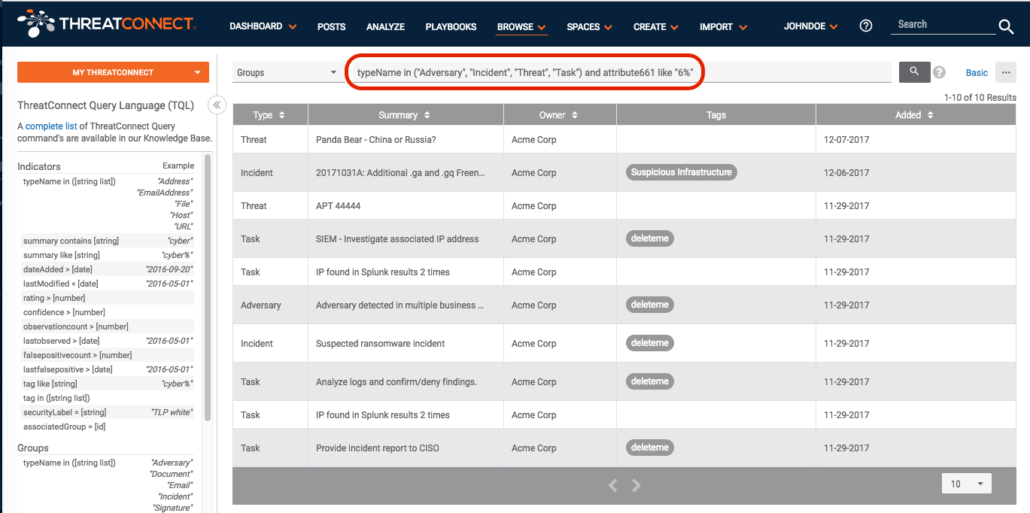Open the complete list Knowledge Base link
This screenshot has width=1030, height=513.
click(52, 126)
